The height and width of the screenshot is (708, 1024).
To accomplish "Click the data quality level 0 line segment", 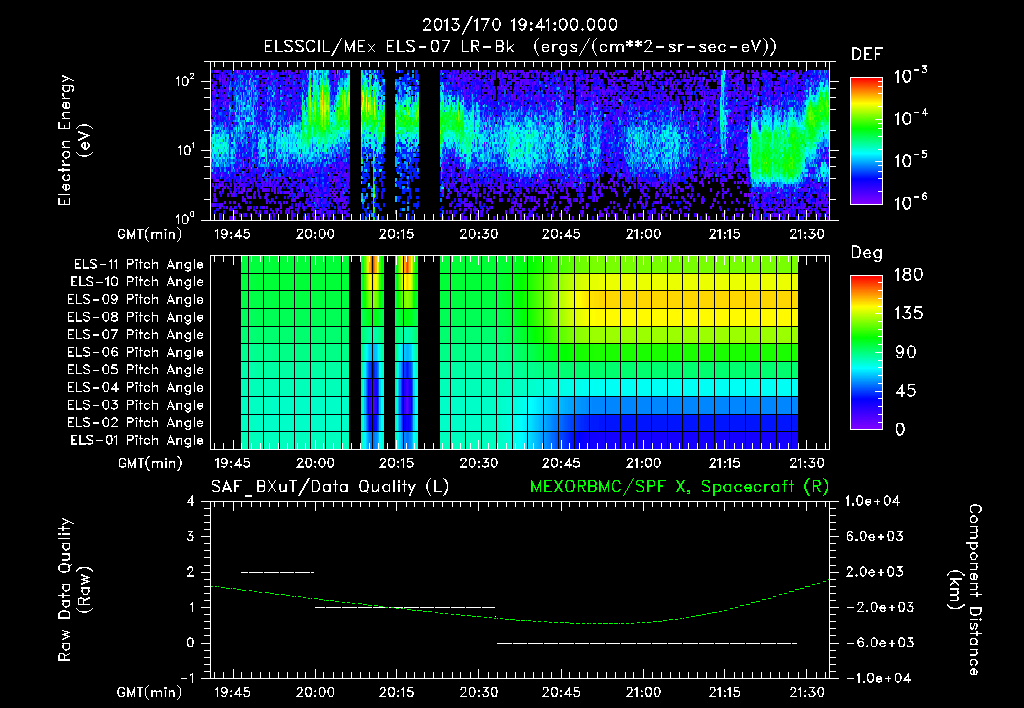I will [647, 643].
